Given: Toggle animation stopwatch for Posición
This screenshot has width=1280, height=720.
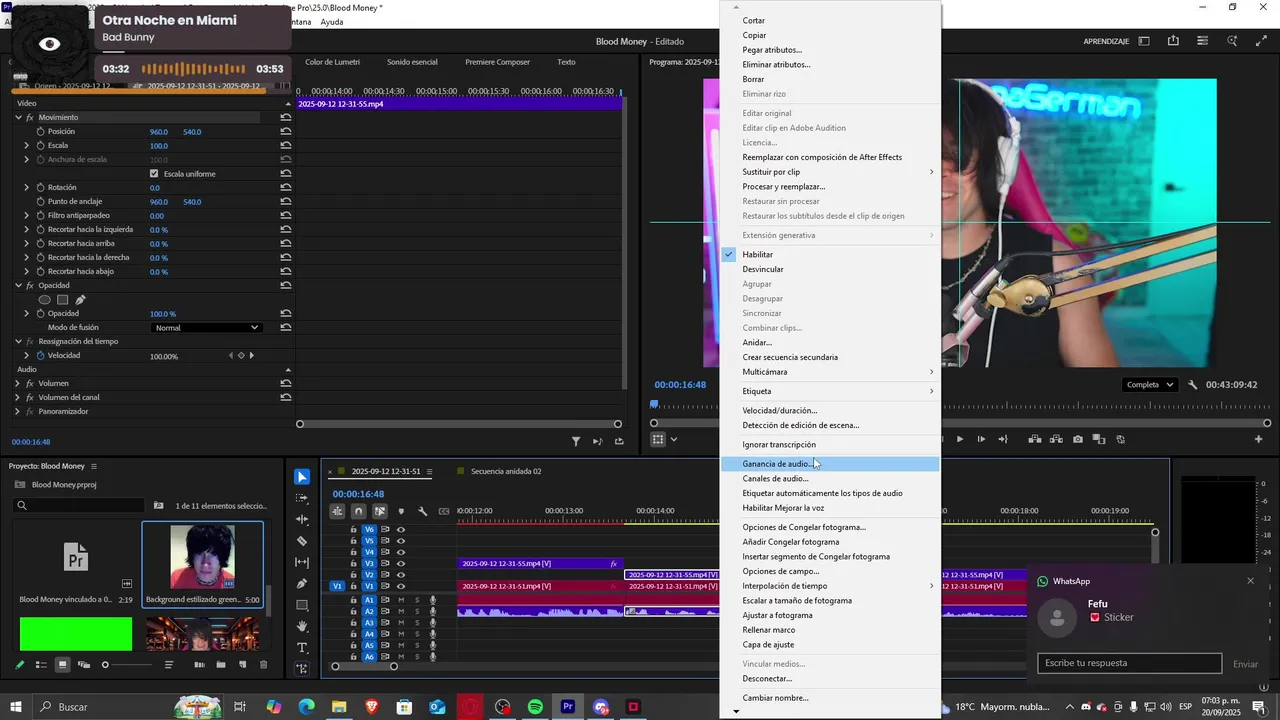Looking at the screenshot, I should [x=41, y=132].
